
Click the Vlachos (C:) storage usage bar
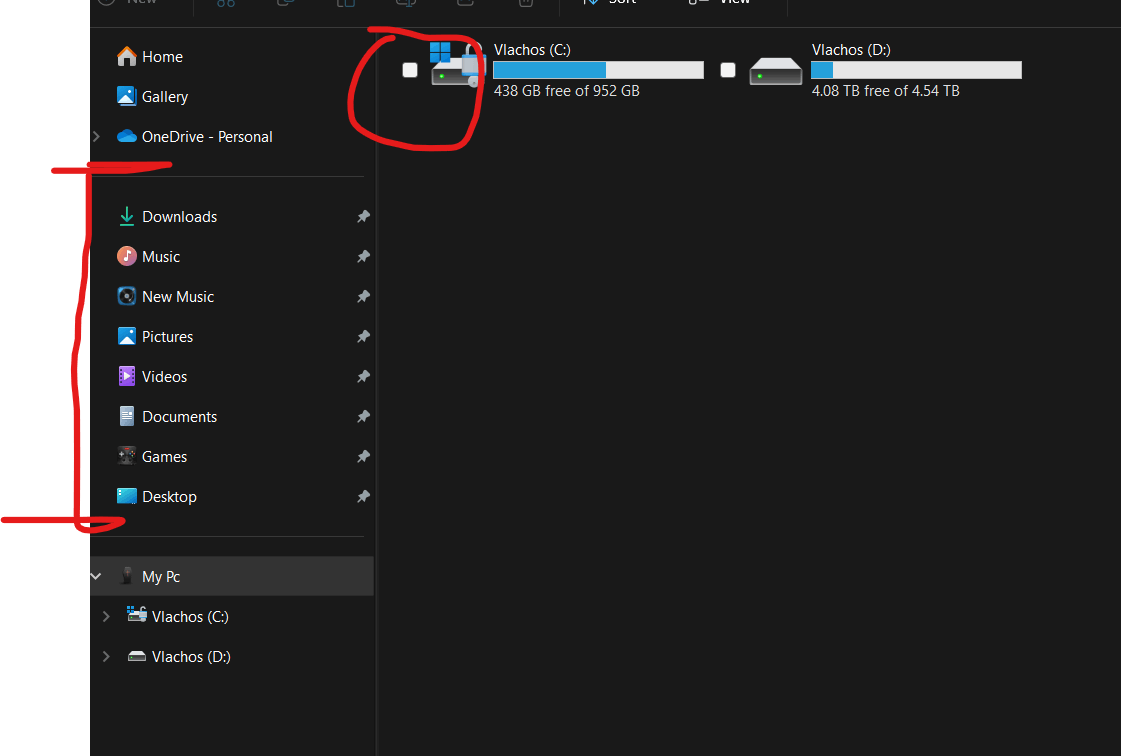click(598, 69)
